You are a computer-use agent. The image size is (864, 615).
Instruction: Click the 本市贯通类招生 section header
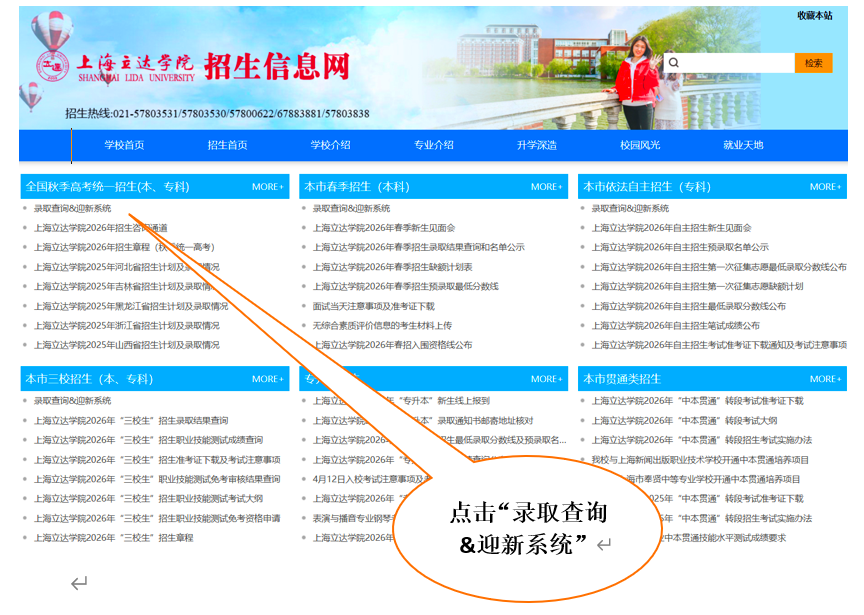[x=622, y=379]
